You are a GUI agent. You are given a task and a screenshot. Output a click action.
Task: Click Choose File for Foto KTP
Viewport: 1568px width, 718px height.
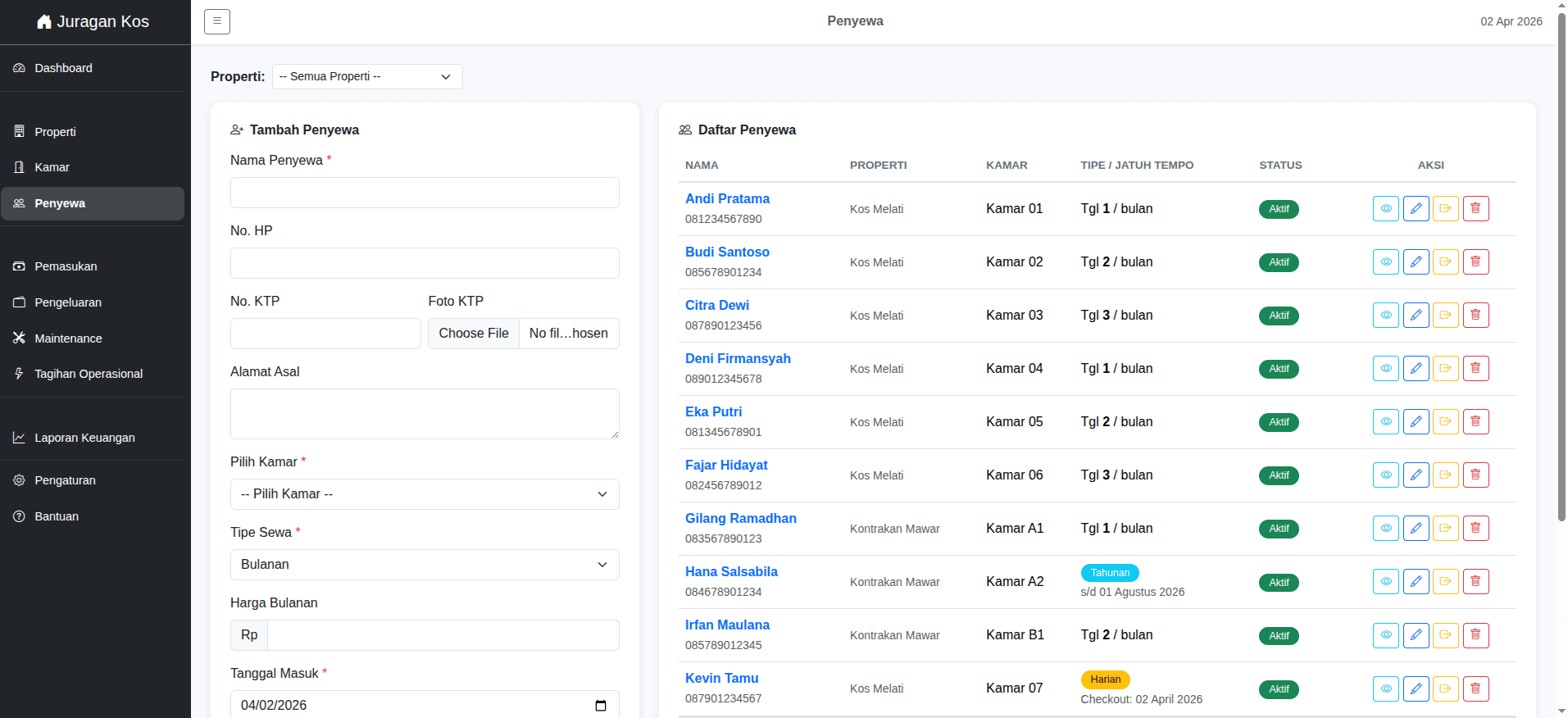[x=474, y=334]
